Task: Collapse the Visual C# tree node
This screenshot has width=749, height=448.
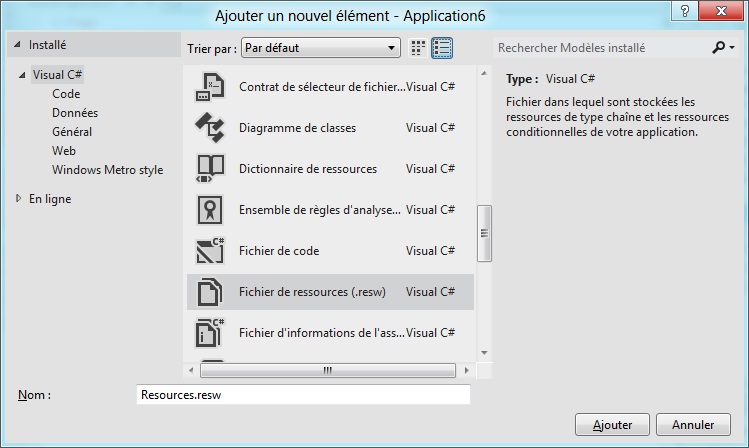Action: coord(22,75)
